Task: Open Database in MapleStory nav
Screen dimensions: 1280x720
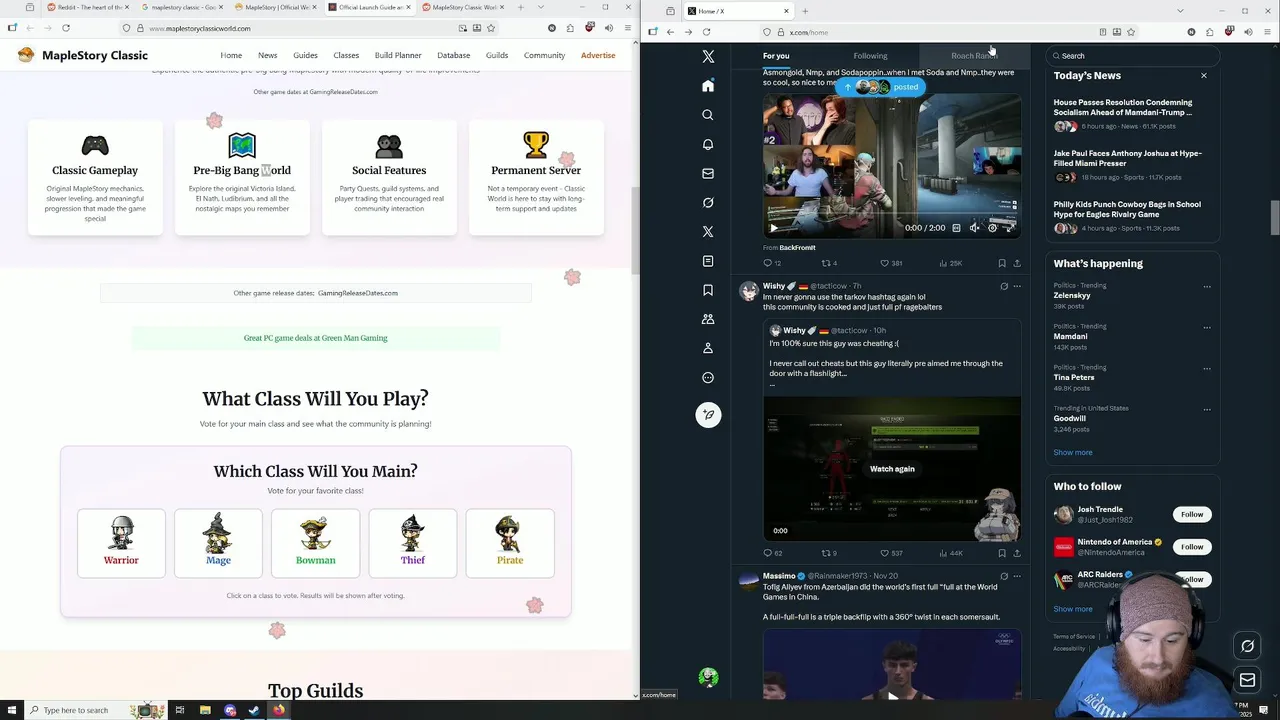Action: (x=453, y=55)
